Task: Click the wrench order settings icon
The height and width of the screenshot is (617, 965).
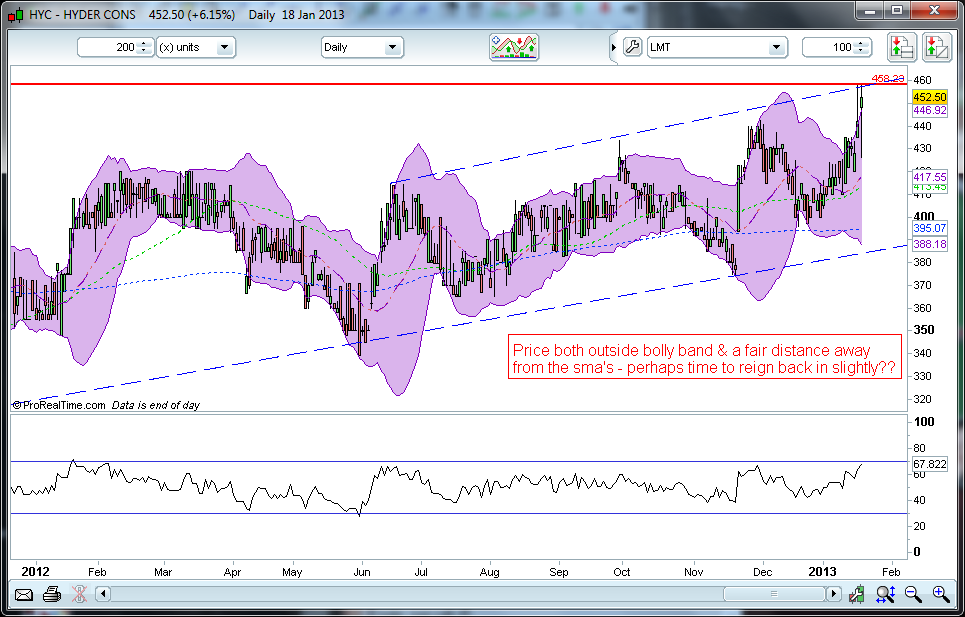Action: (631, 47)
